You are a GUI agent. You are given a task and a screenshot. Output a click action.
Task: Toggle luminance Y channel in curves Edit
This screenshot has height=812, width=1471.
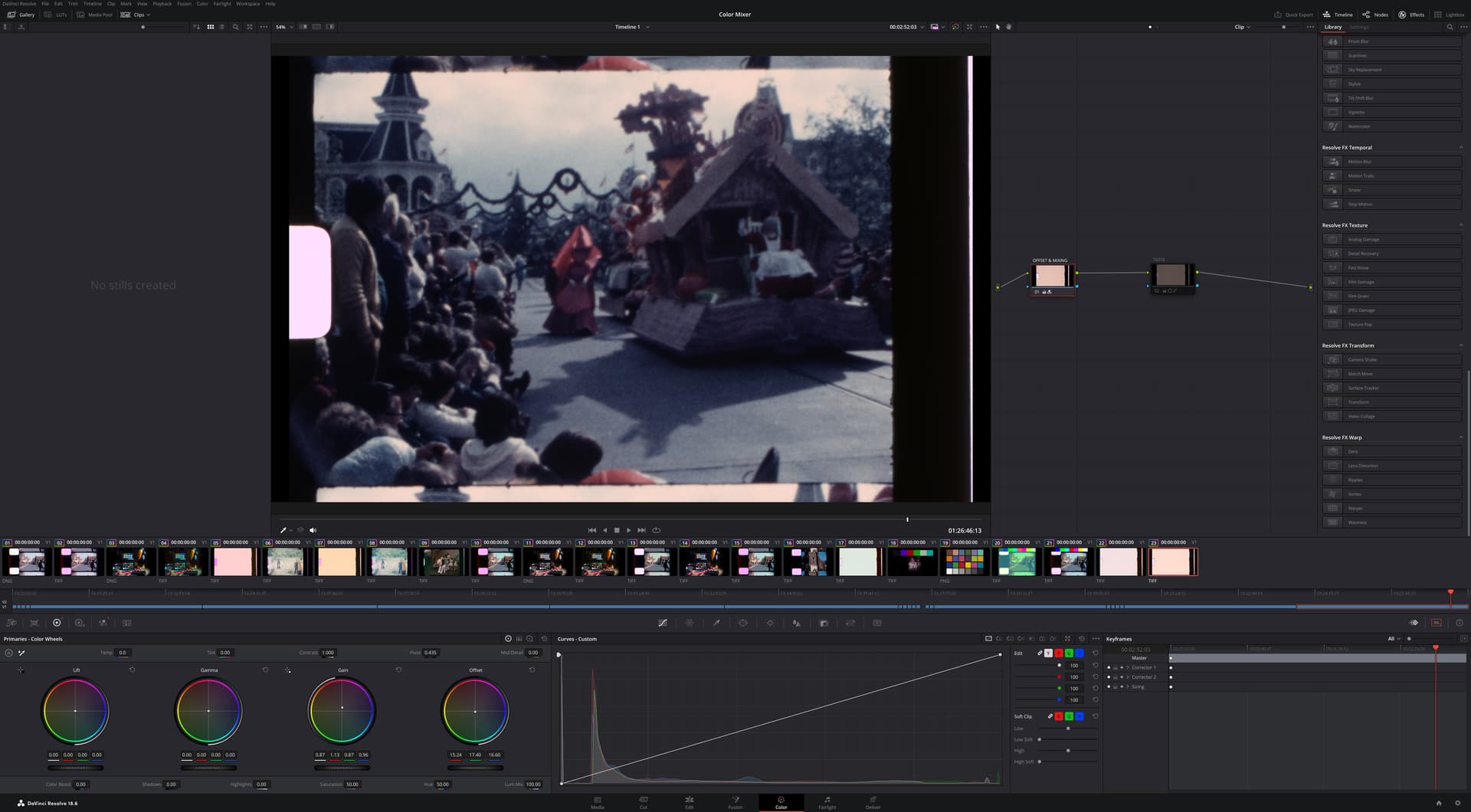(x=1048, y=653)
